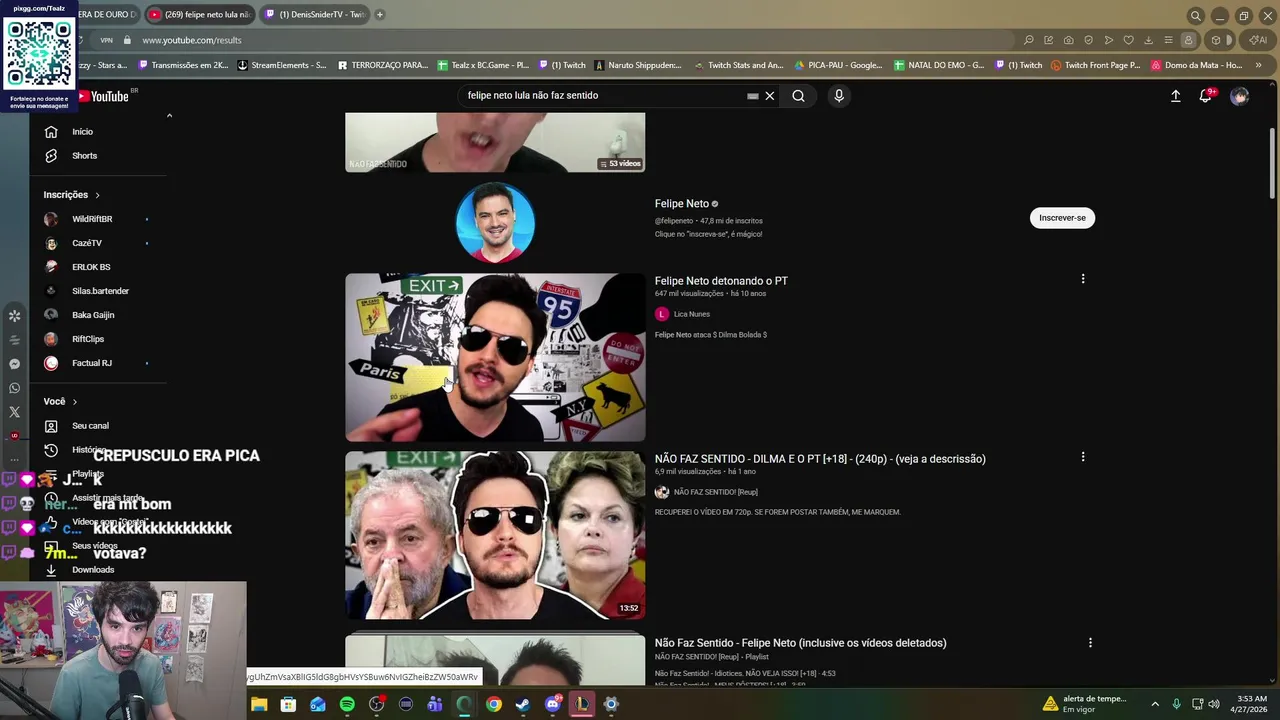
Task: Play 'Felipe Neto detonando o PT' thumbnail
Action: [495, 357]
